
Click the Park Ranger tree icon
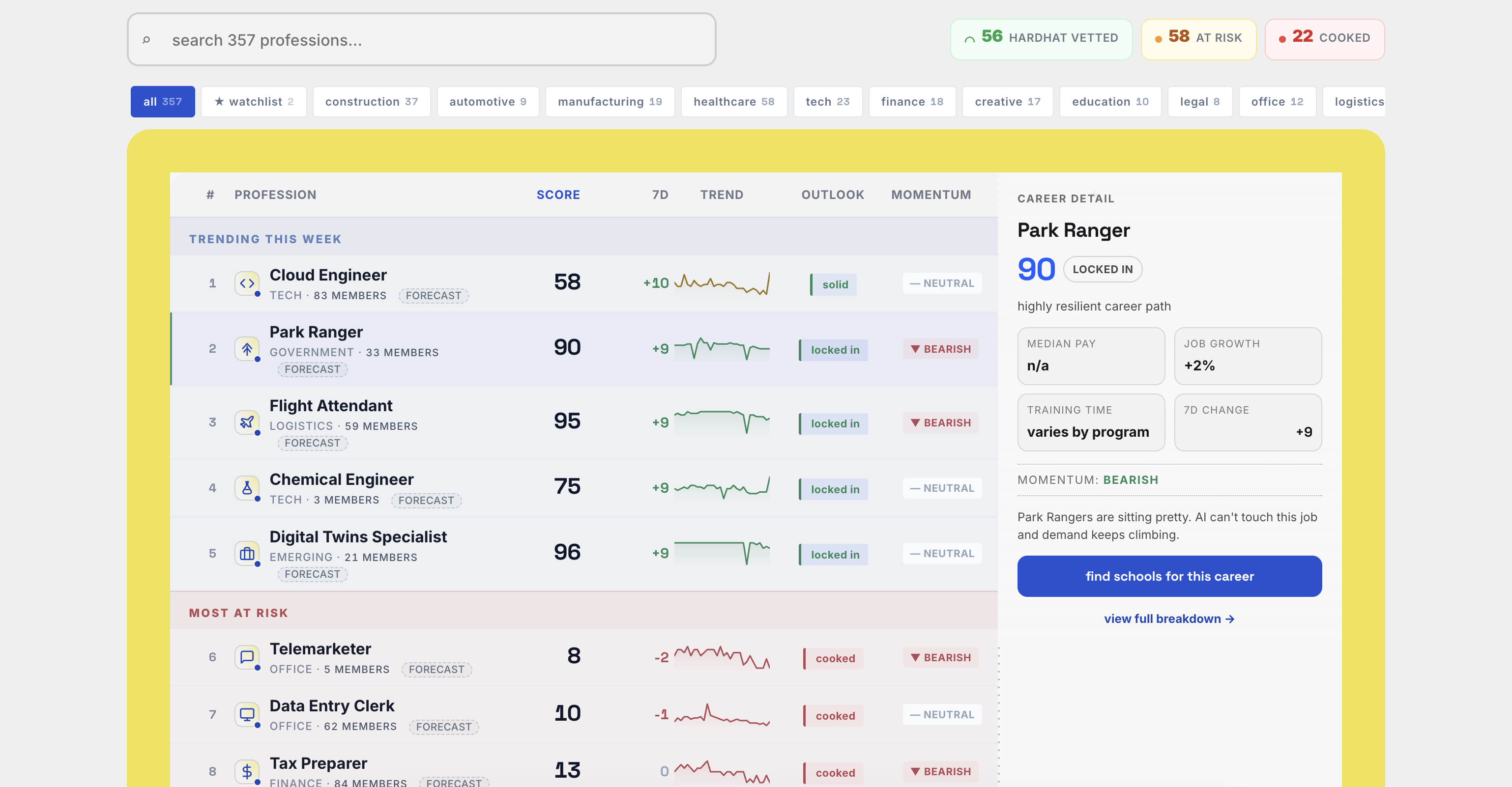(247, 348)
